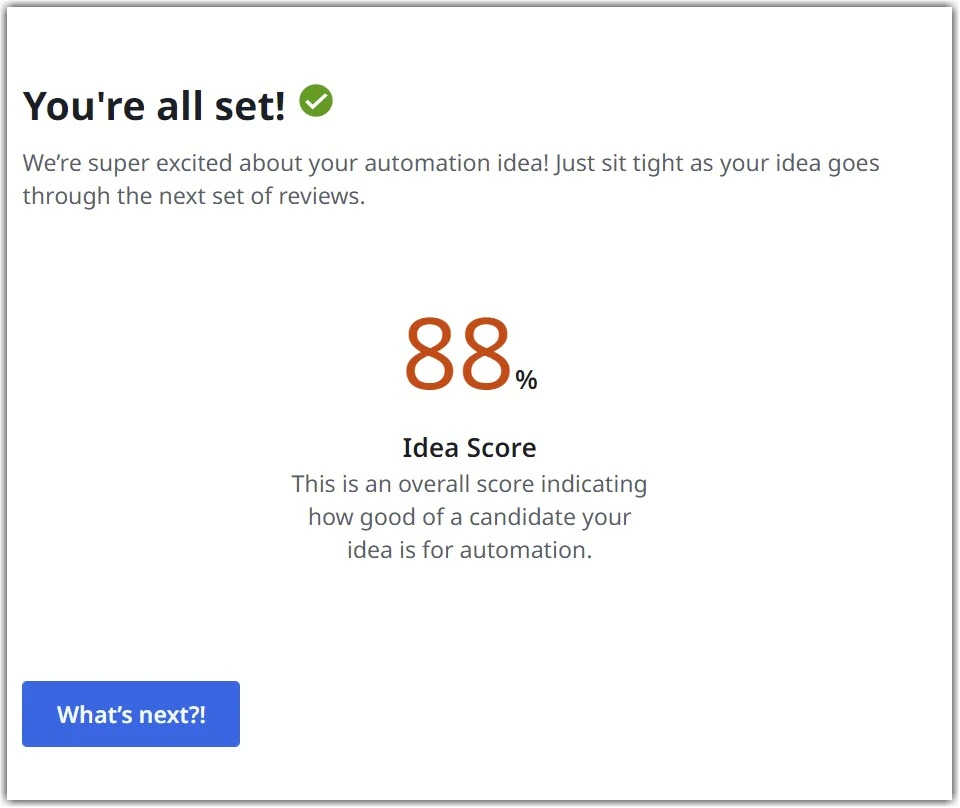The image size is (960, 808).
Task: Click the first orange digit 8 of the score
Action: (x=430, y=354)
